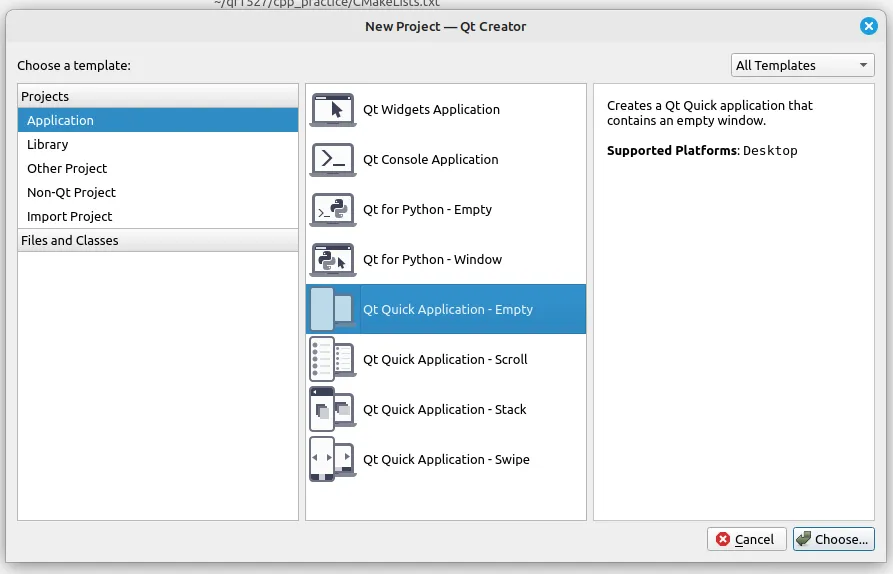Select the Application project category

tap(158, 120)
